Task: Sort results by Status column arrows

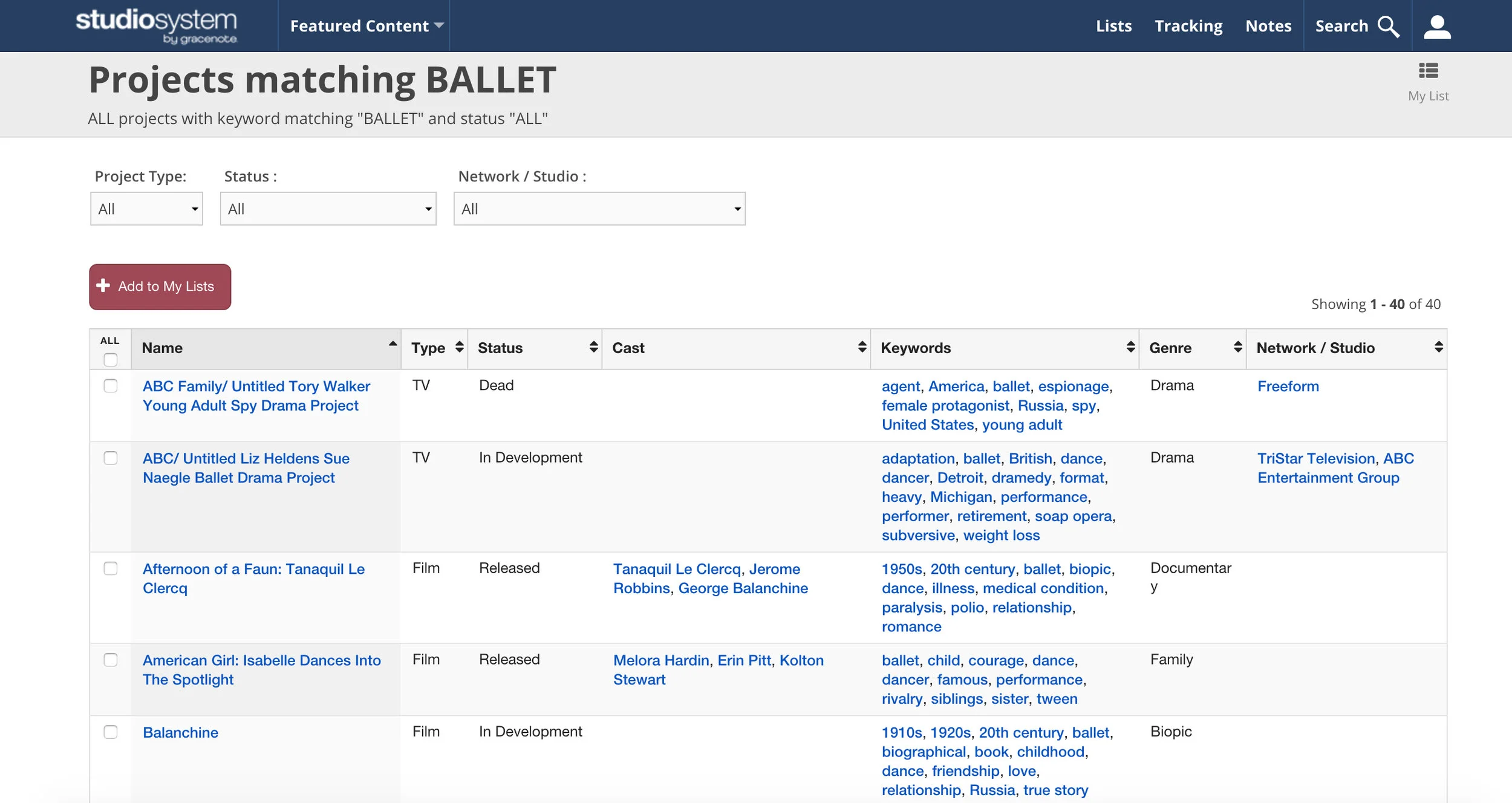Action: [593, 347]
